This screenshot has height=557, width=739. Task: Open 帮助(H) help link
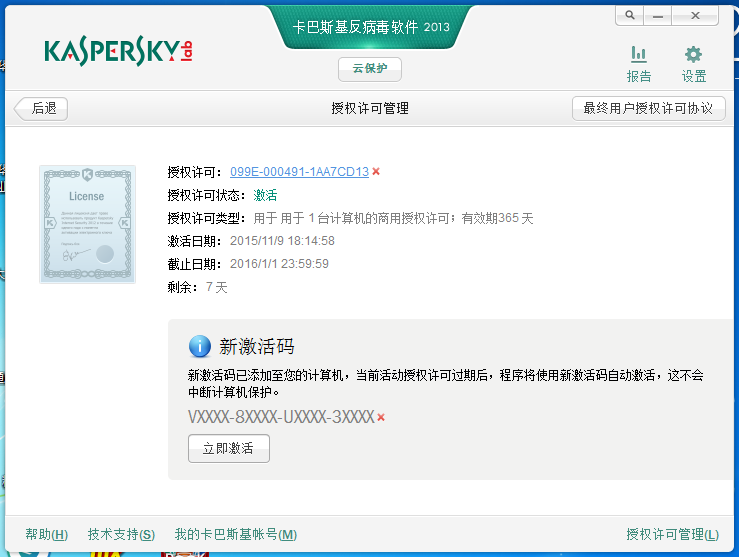point(47,534)
